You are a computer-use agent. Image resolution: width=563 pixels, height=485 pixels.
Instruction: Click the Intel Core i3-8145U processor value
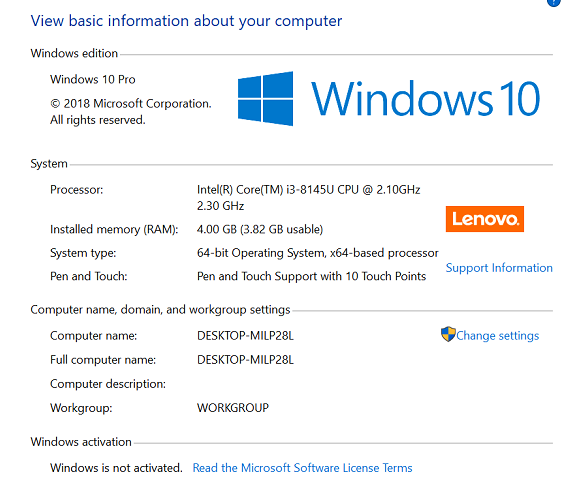pyautogui.click(x=308, y=197)
